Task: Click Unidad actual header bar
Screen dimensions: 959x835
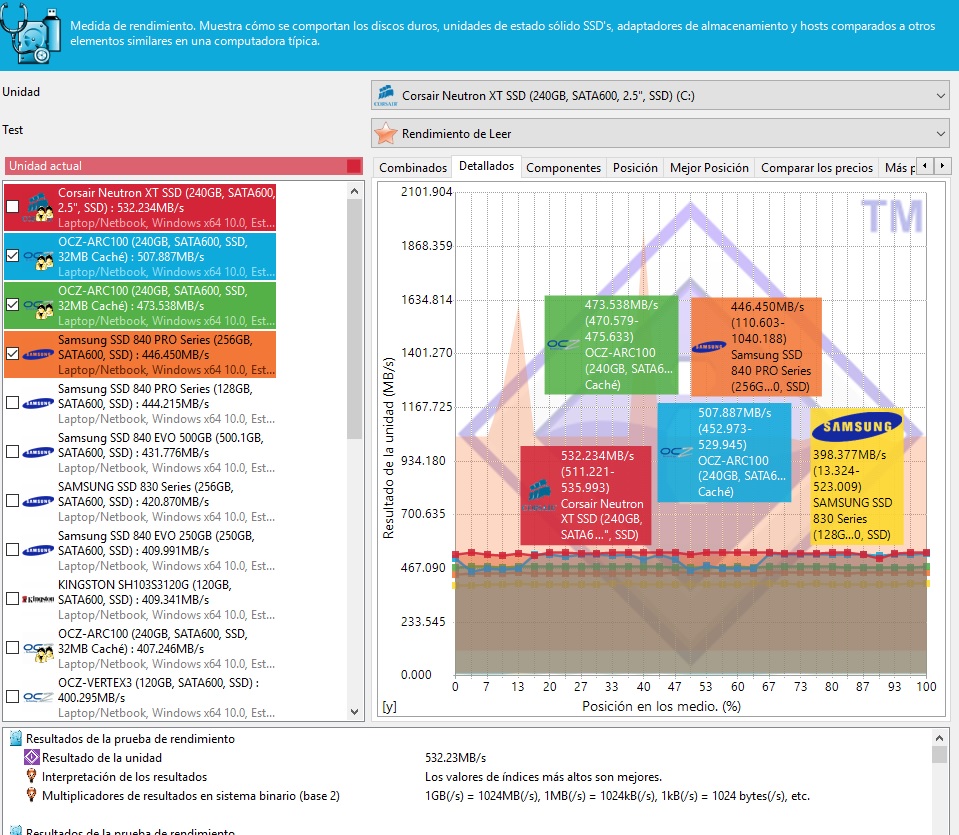Action: [x=184, y=166]
